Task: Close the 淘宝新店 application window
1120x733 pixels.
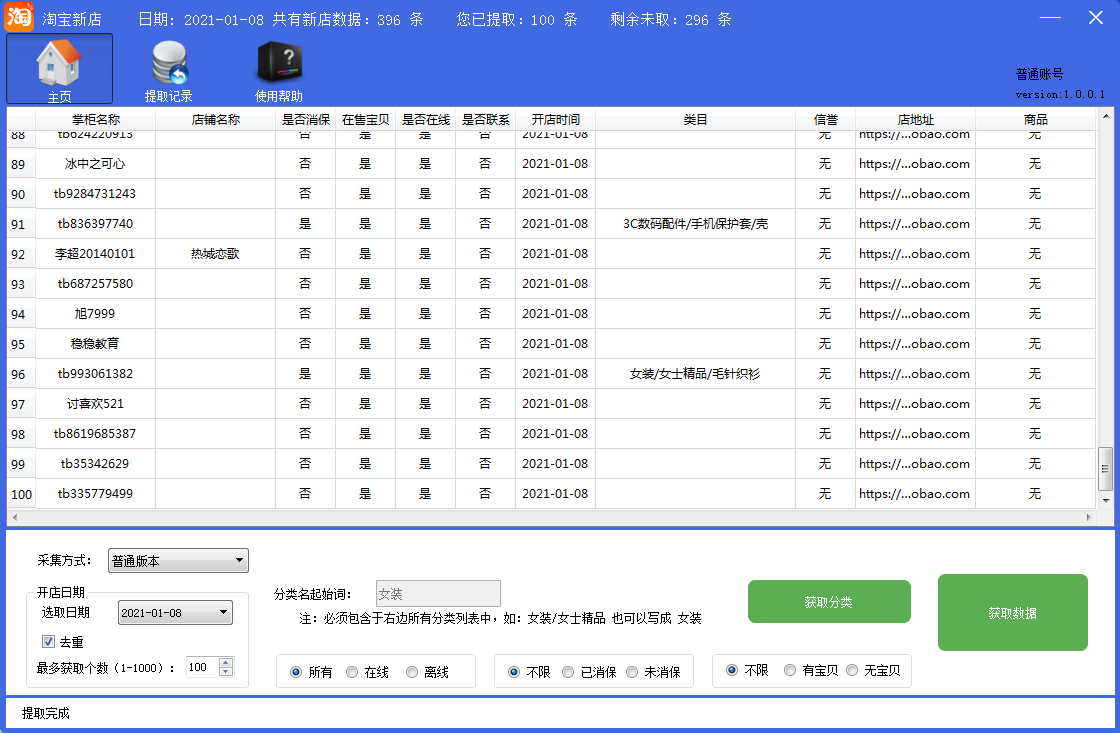Action: (x=1095, y=18)
